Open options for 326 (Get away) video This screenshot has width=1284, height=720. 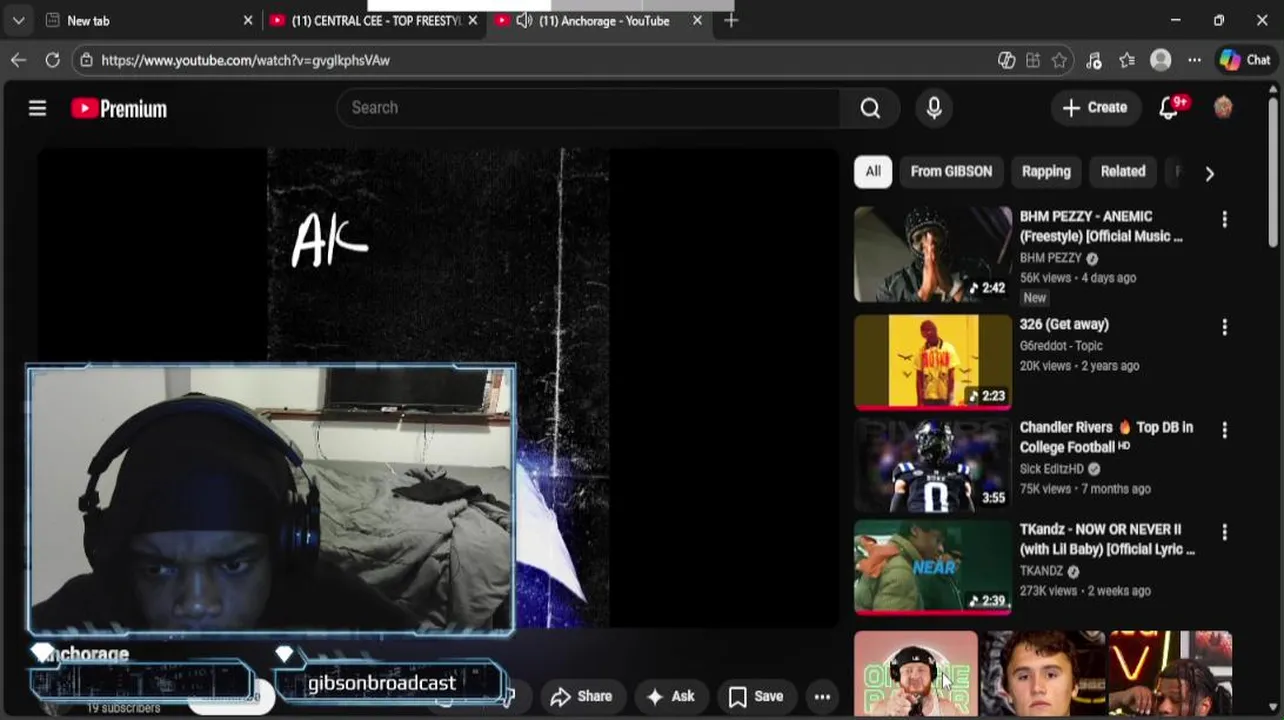(1224, 327)
